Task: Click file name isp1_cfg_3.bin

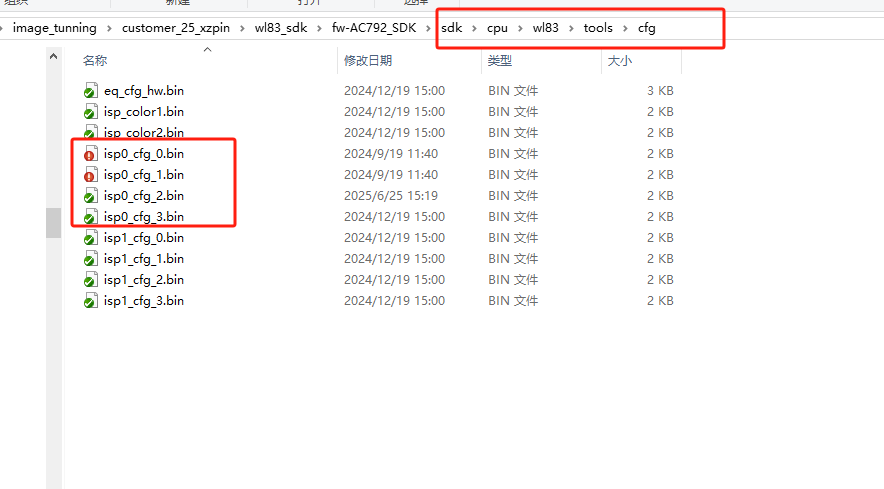Action: pyautogui.click(x=144, y=301)
